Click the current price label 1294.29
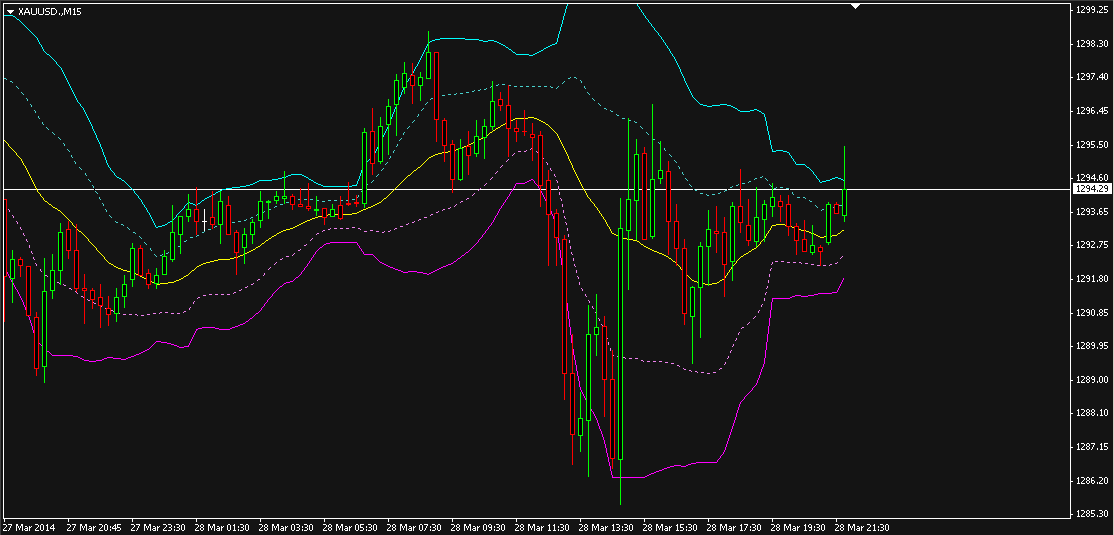The height and width of the screenshot is (535, 1114). tap(1093, 189)
